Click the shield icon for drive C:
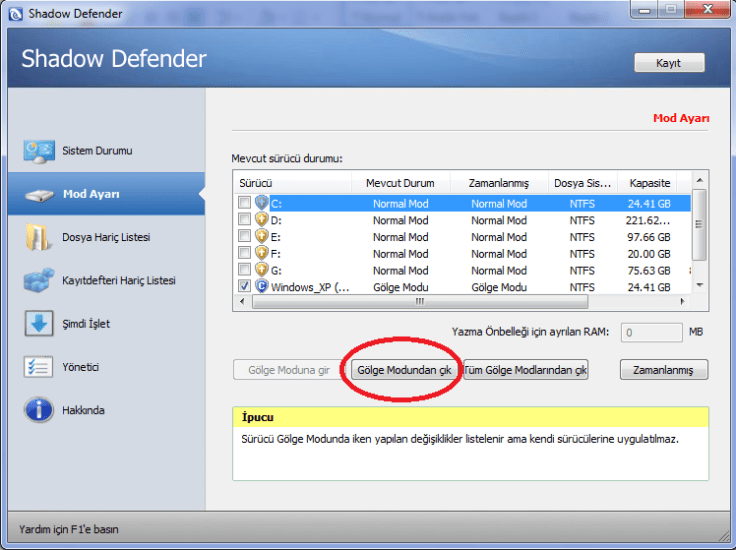 (262, 203)
